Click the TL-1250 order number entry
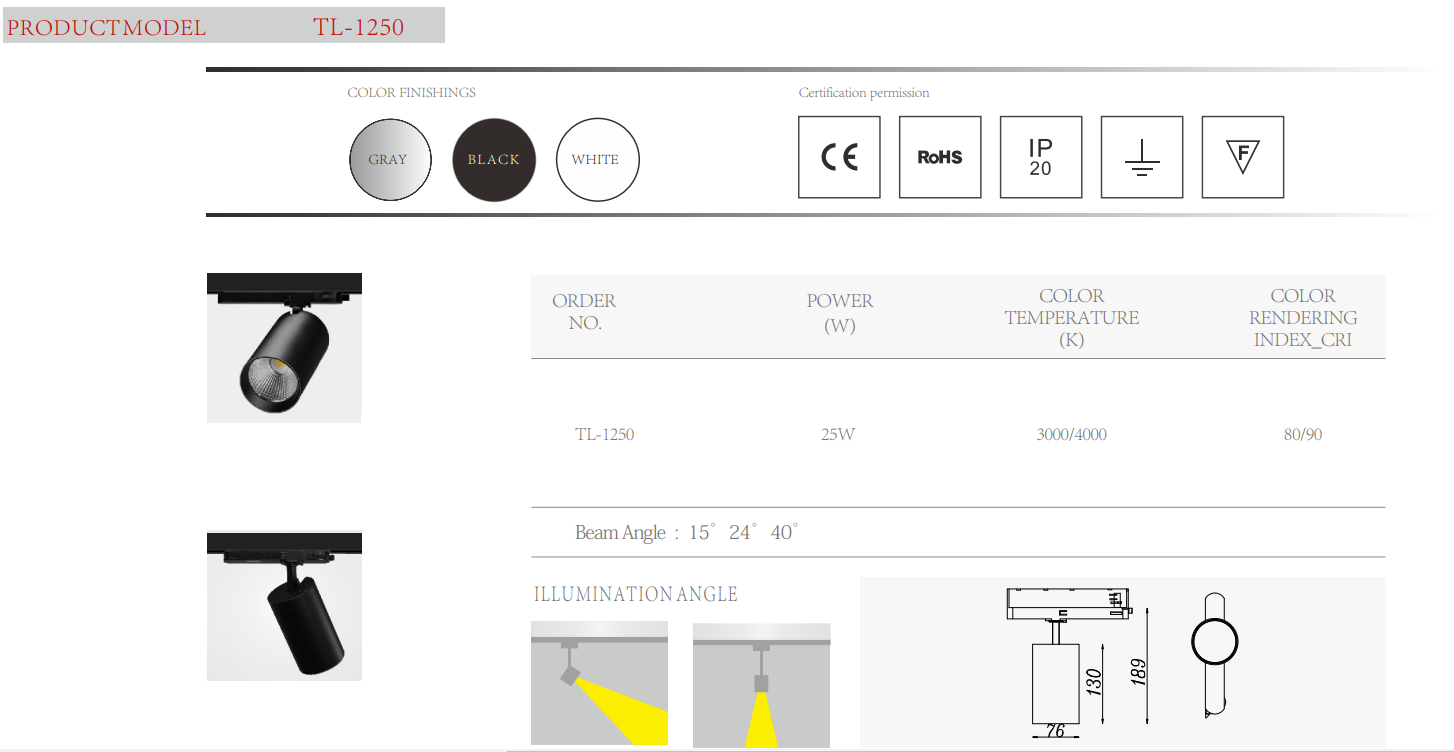This screenshot has height=752, width=1454. click(x=605, y=434)
